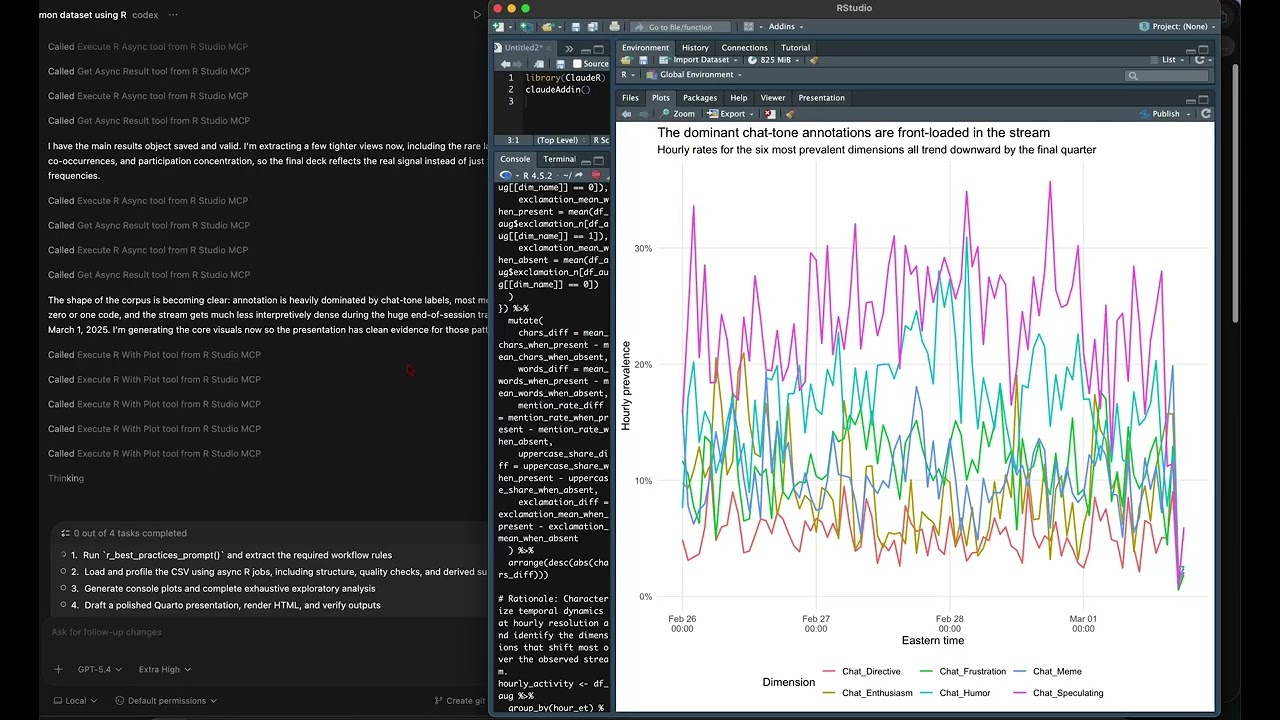Click Show in new window icon in editor

pyautogui.click(x=540, y=64)
